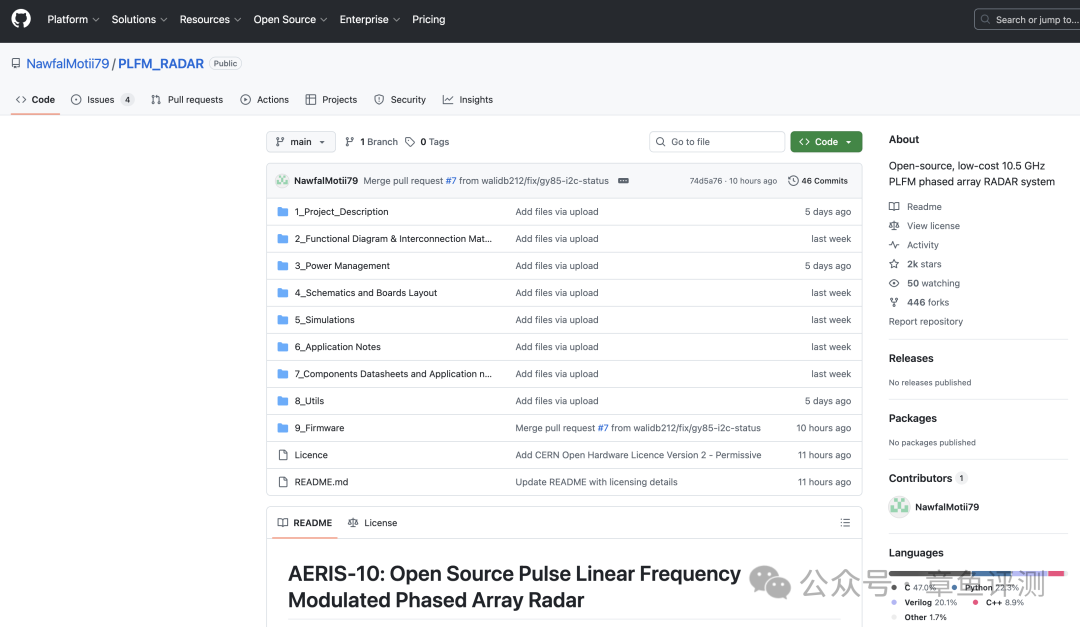1080x627 pixels.
Task: Open Update README with licensing details commit
Action: (596, 482)
